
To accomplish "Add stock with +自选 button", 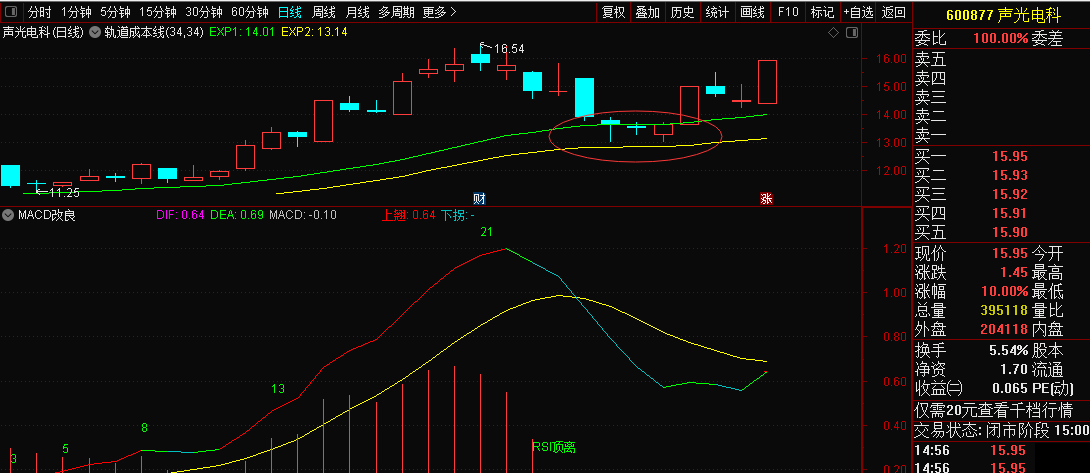I will tap(859, 12).
